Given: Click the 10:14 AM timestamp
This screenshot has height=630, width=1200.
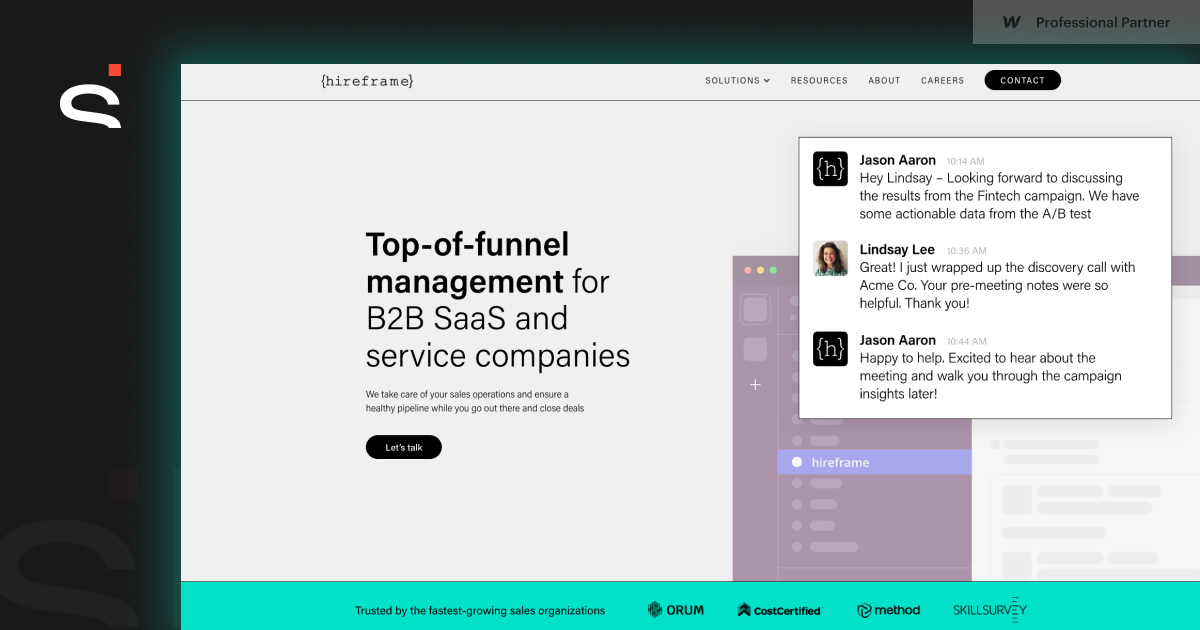Looking at the screenshot, I should click(x=965, y=161).
